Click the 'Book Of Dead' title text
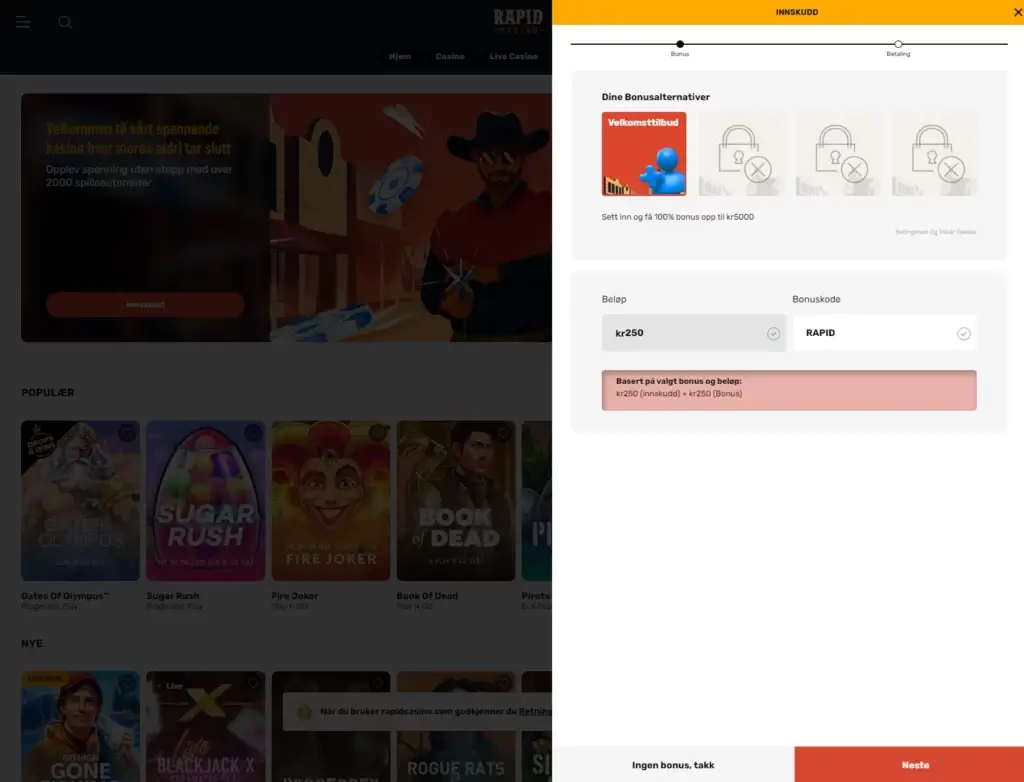The image size is (1024, 782). (x=427, y=596)
